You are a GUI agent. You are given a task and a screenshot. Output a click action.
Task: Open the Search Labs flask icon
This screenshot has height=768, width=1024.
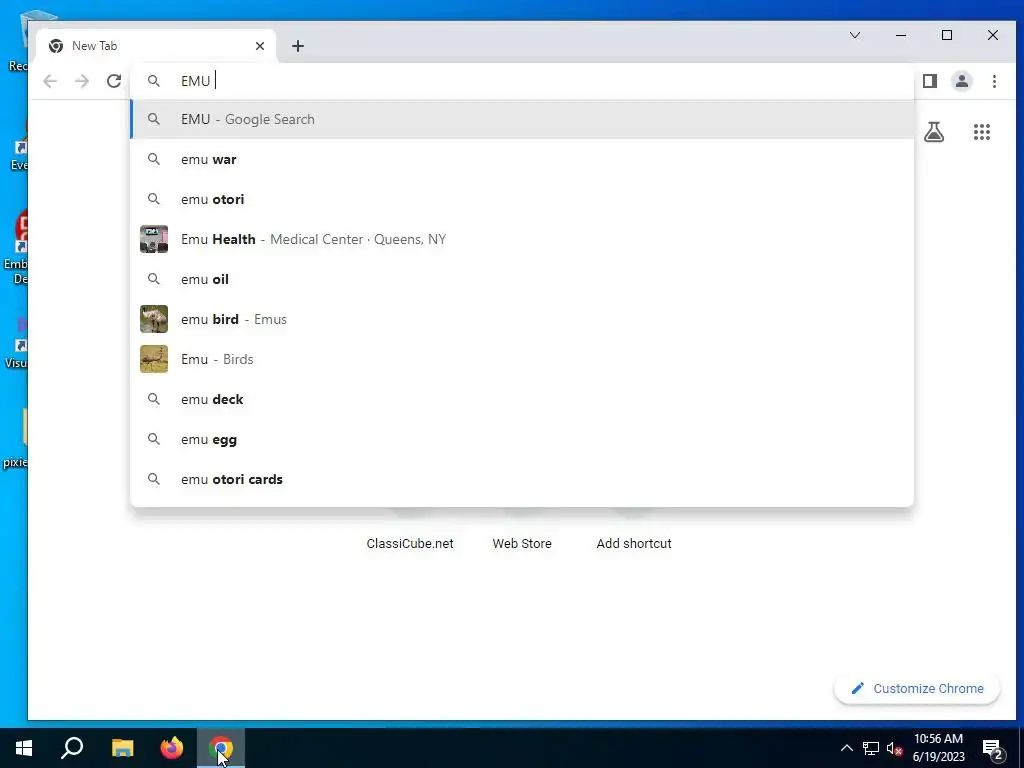coord(934,132)
